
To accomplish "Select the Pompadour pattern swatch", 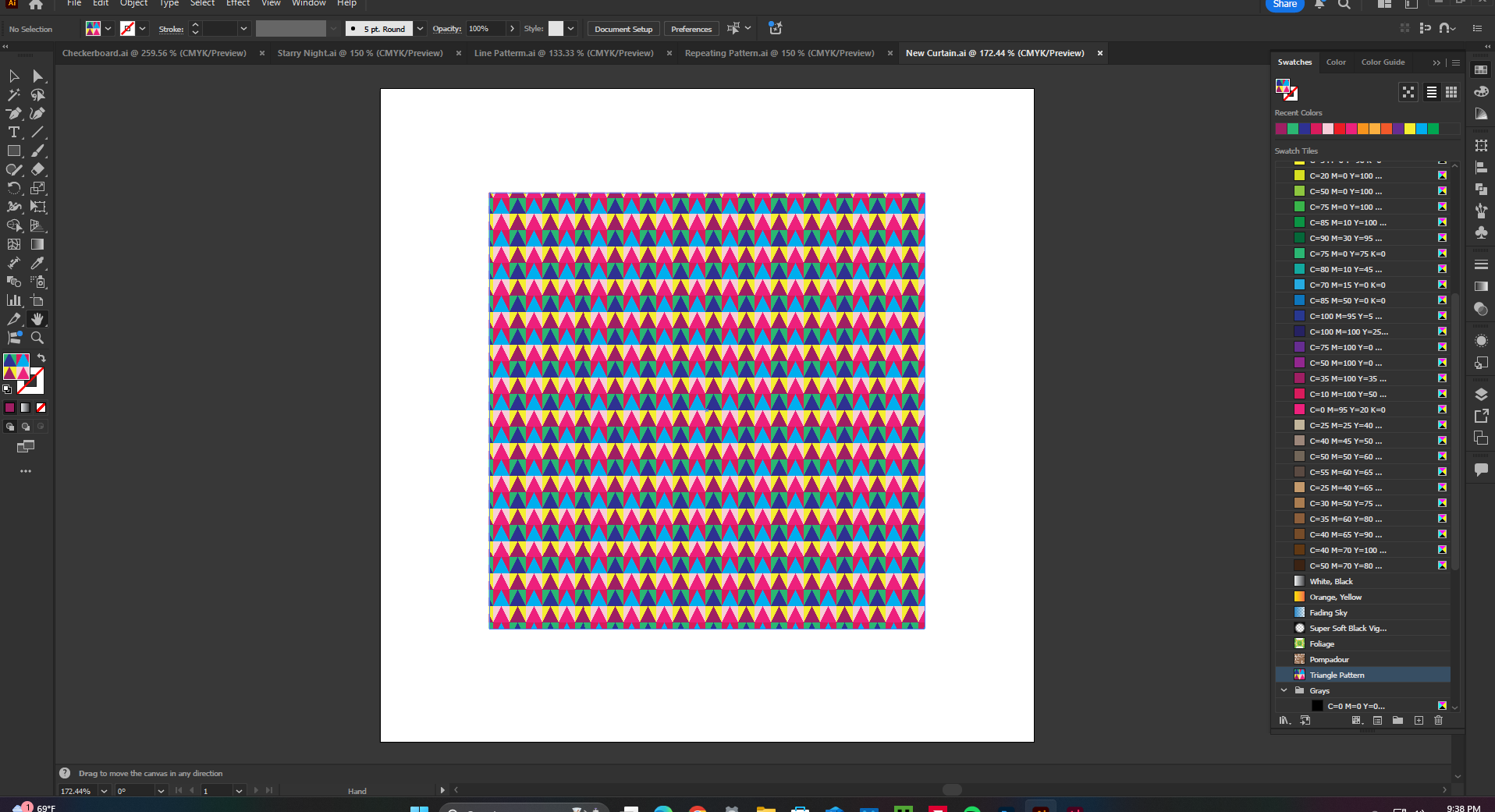I will coord(1329,659).
